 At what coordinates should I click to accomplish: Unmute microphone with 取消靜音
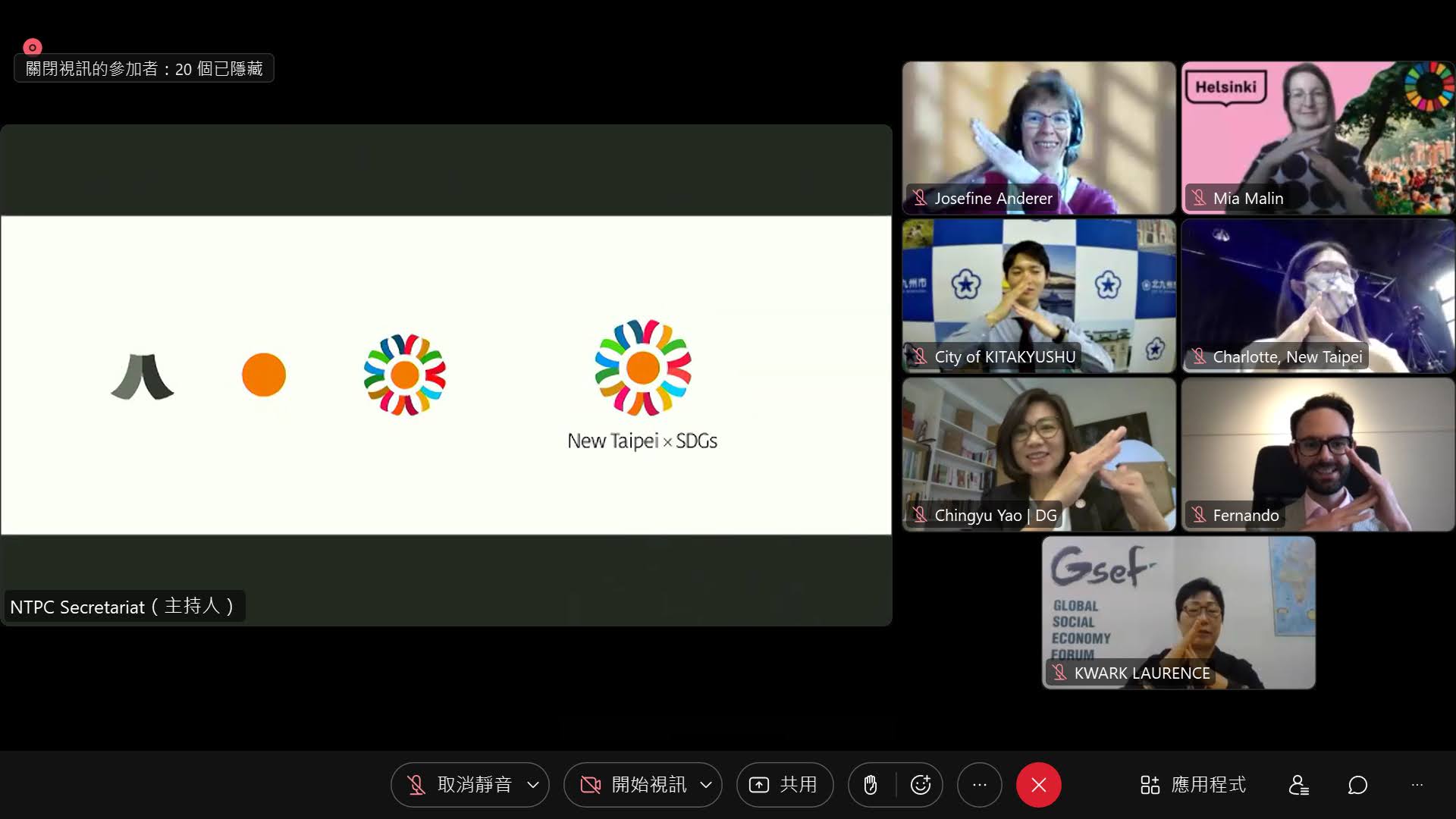(x=460, y=785)
